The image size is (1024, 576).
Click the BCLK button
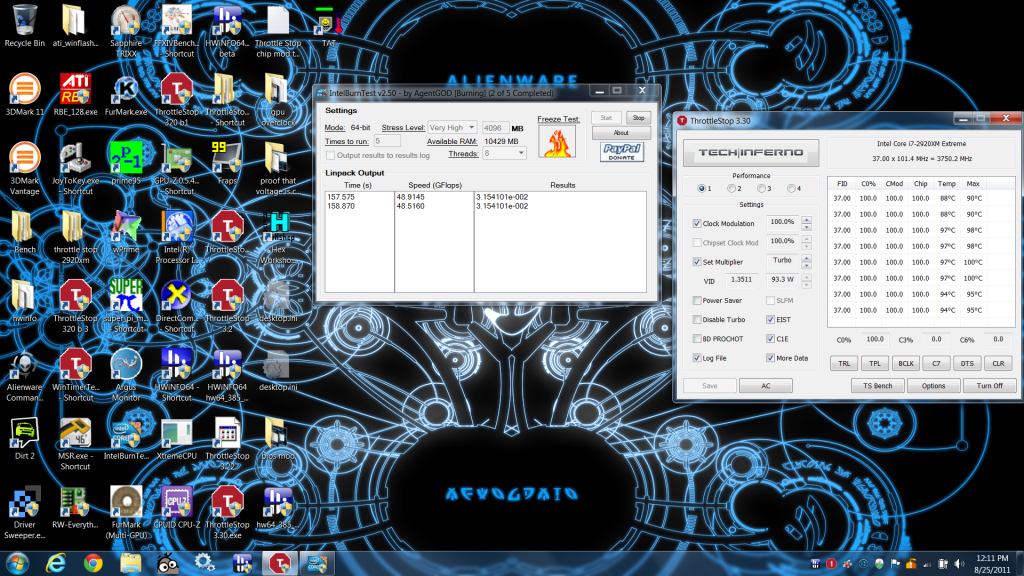coord(906,364)
